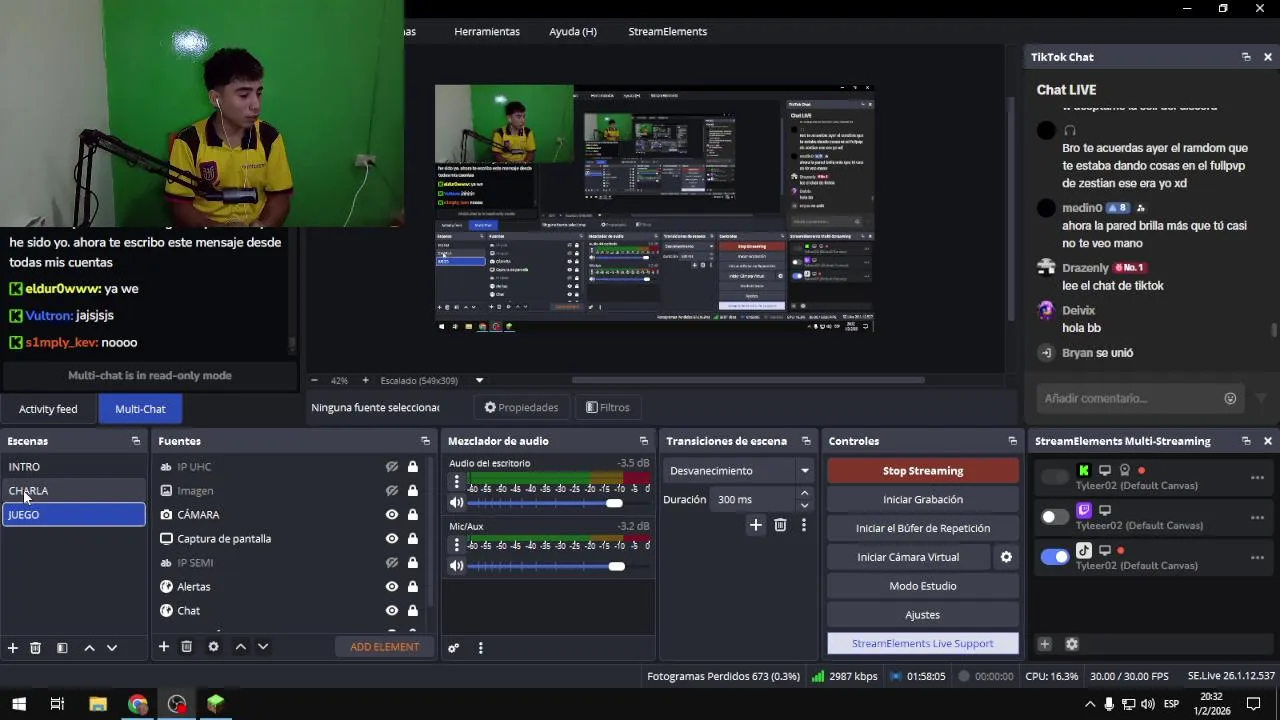Zoom out preview with minus icon
The image size is (1280, 720).
[315, 380]
